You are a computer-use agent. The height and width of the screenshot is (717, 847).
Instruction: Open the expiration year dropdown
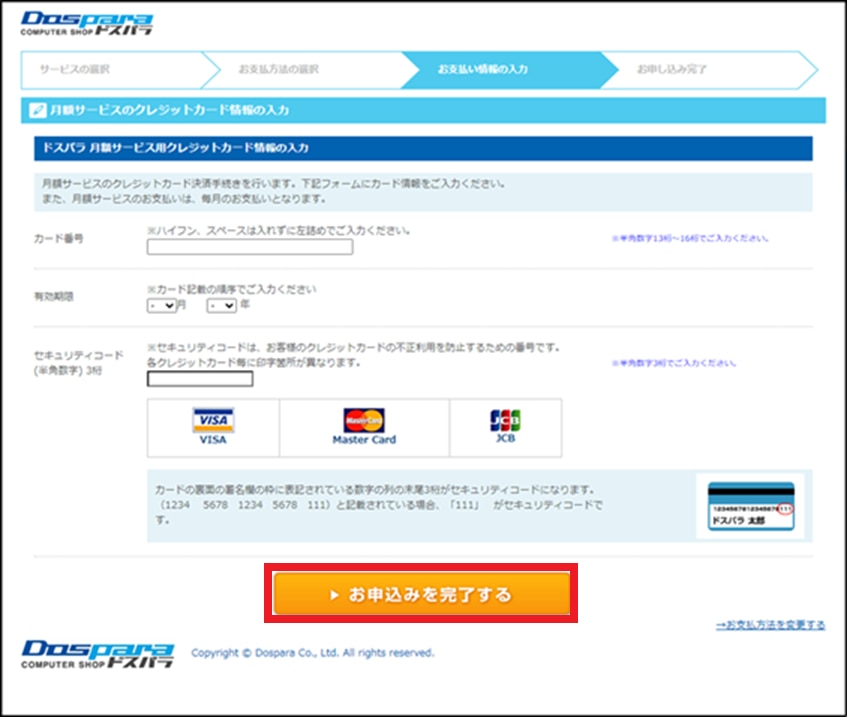pos(221,305)
